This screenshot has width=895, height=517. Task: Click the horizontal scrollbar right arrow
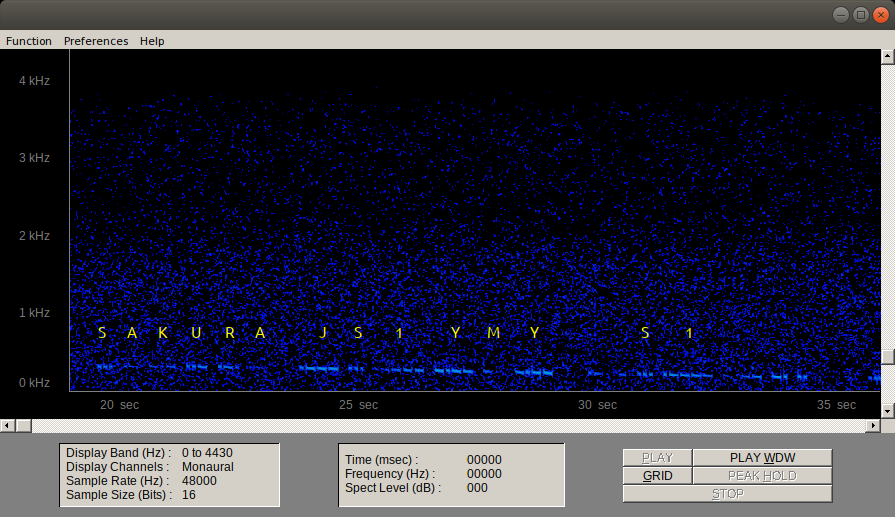[x=873, y=426]
